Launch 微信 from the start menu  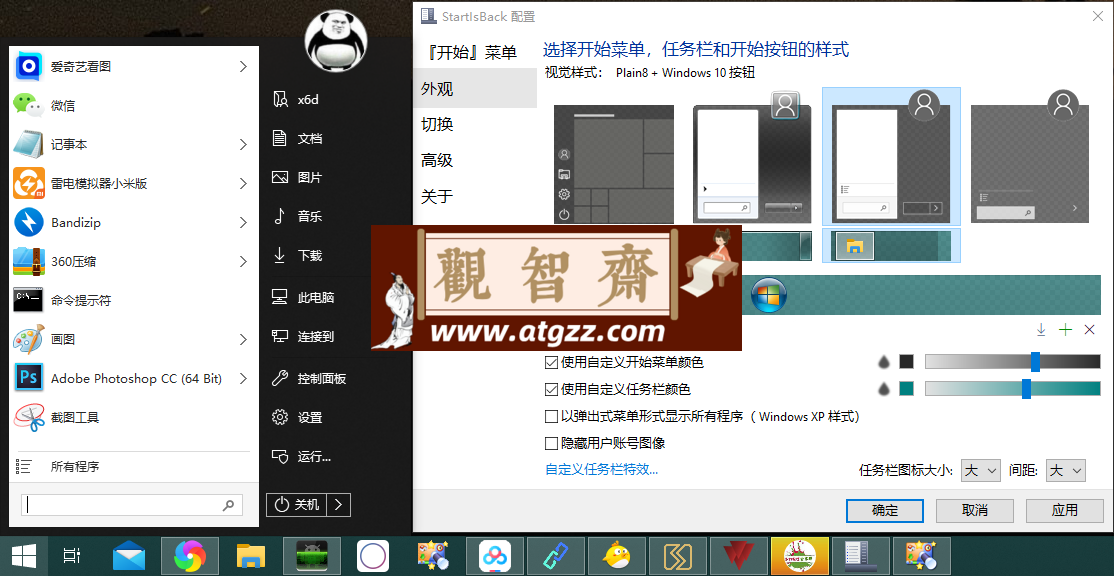pos(133,106)
